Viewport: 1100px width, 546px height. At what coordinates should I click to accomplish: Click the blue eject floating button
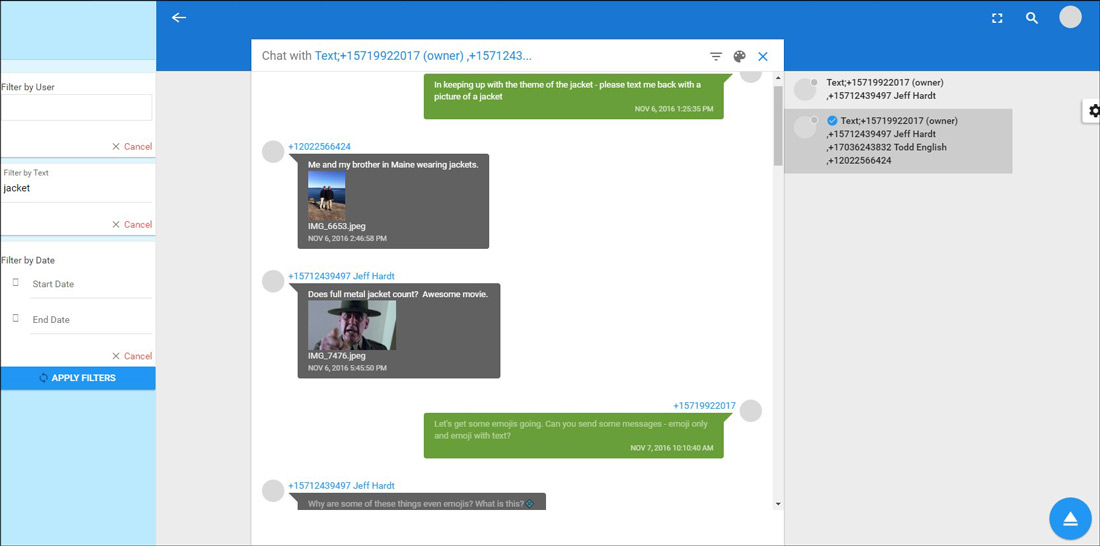pyautogui.click(x=1069, y=518)
